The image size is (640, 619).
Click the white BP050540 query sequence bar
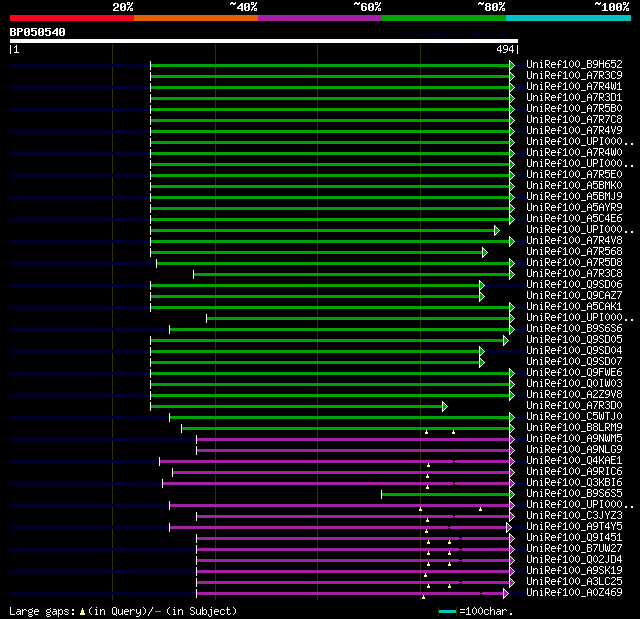pyautogui.click(x=264, y=41)
